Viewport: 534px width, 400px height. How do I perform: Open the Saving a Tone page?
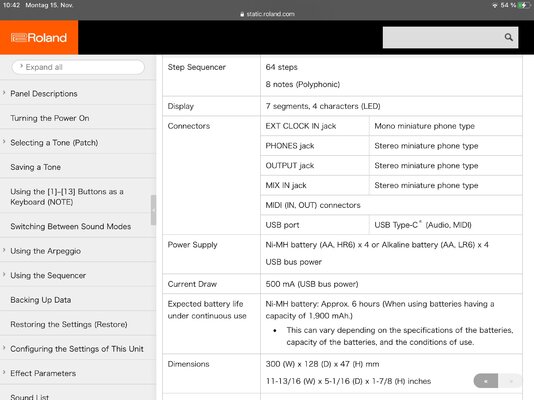pos(35,167)
